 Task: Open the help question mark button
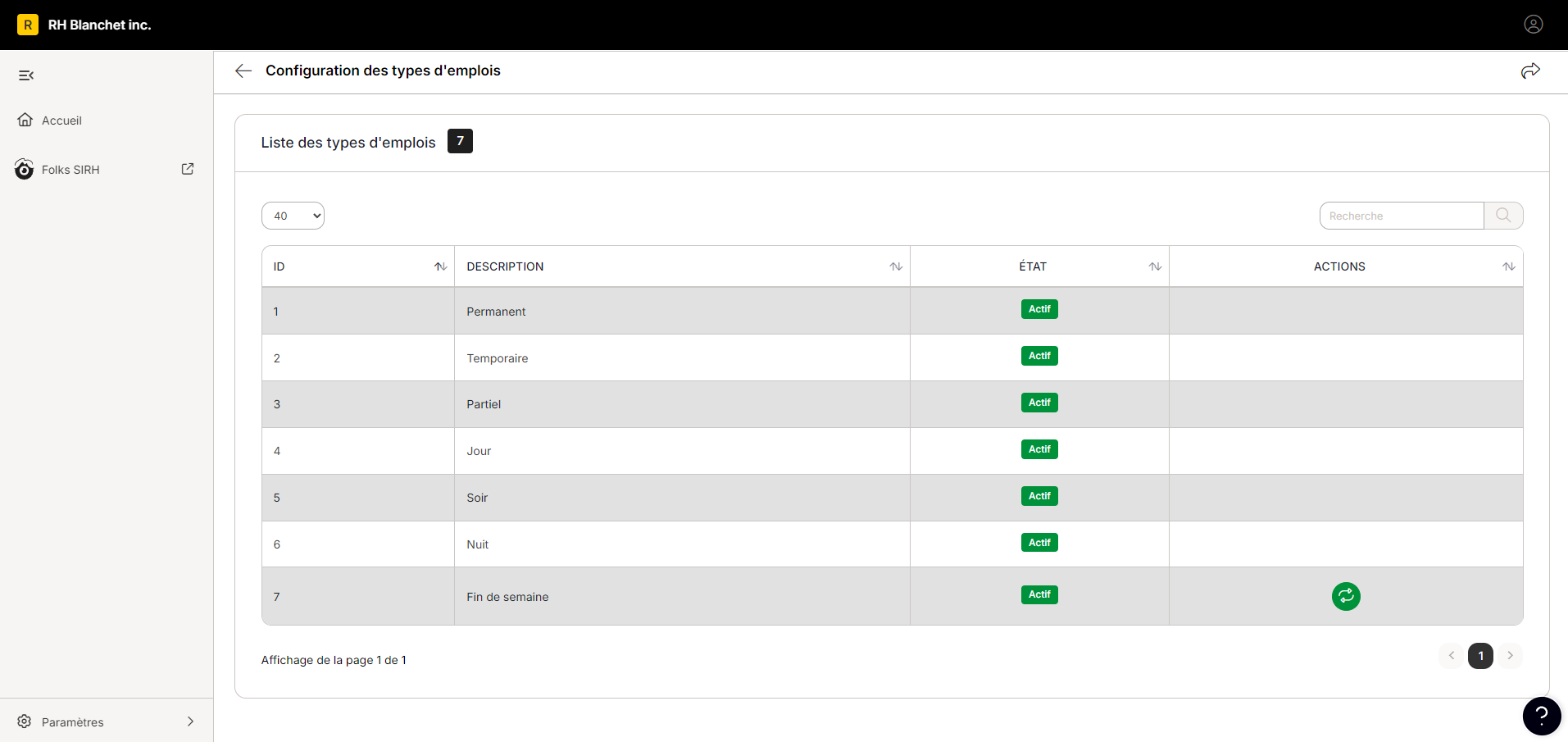pos(1542,716)
